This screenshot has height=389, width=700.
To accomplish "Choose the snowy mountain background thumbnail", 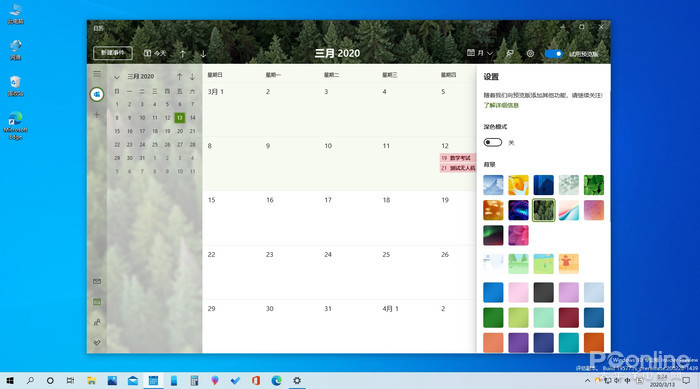I will click(x=493, y=185).
